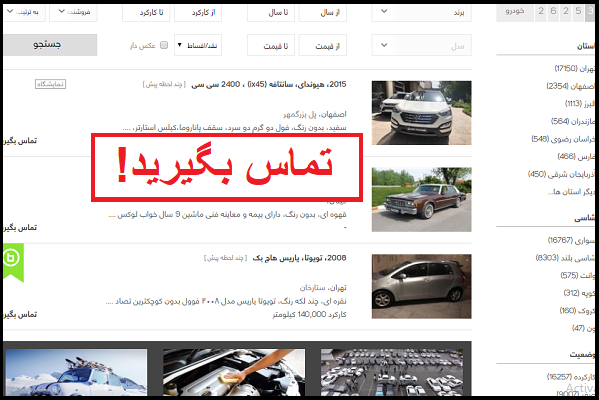The height and width of the screenshot is (400, 599).
Task: Switch to the 'خودرو' tab
Action: [x=515, y=12]
